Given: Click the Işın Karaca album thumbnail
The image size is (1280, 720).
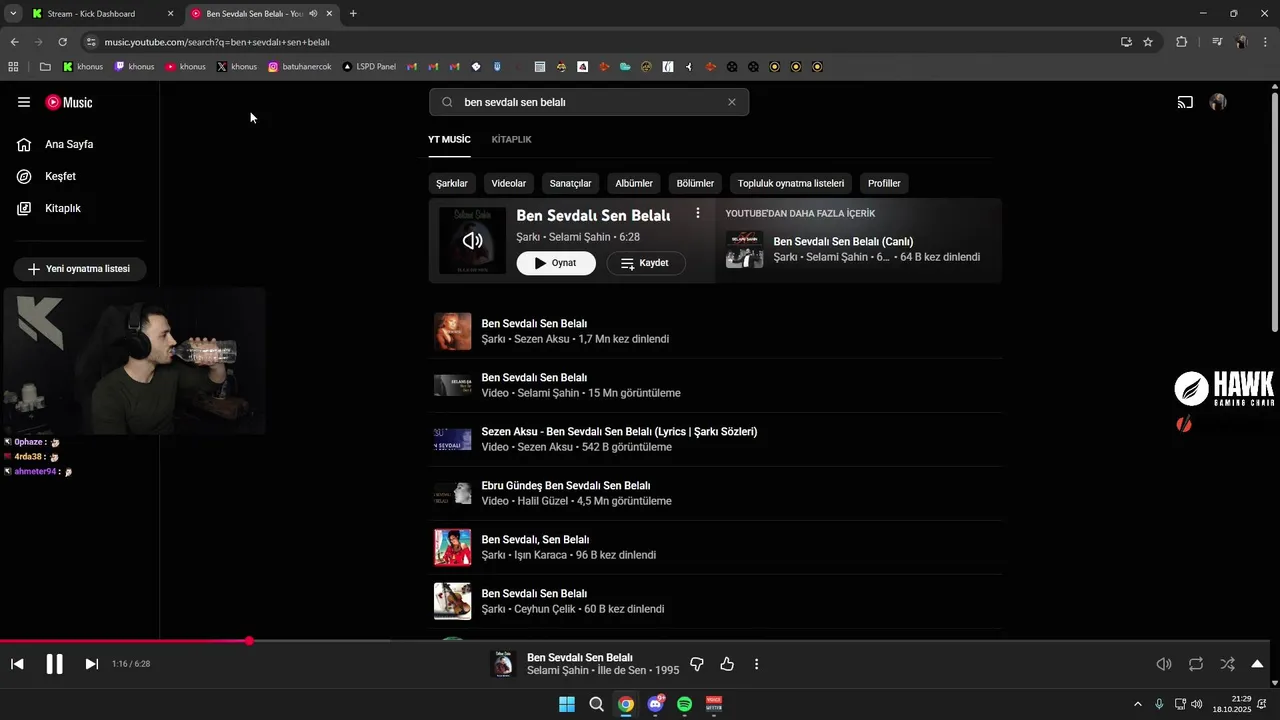Looking at the screenshot, I should click(x=452, y=547).
